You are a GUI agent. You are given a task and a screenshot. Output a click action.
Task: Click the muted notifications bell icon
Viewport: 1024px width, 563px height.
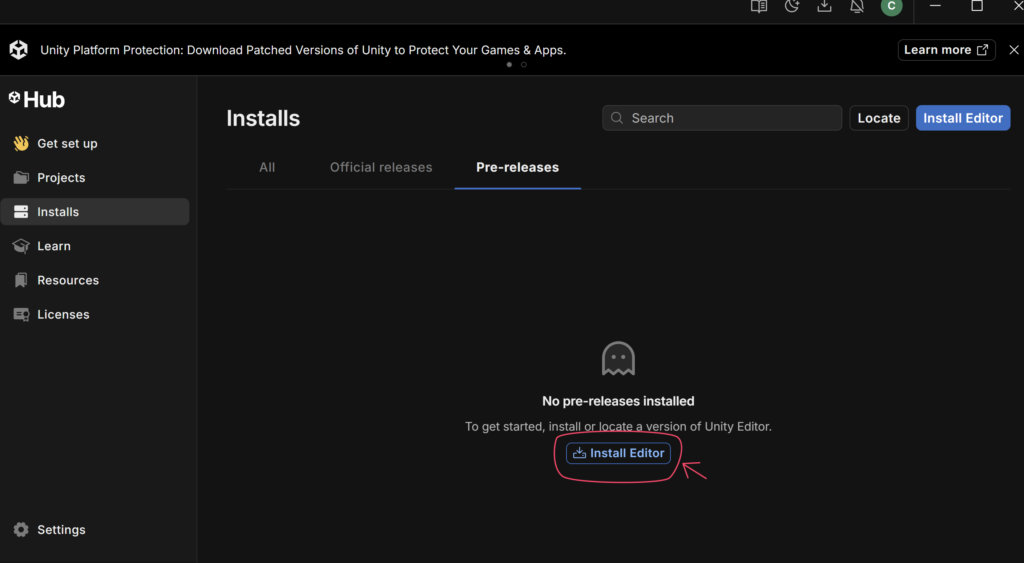click(x=857, y=7)
